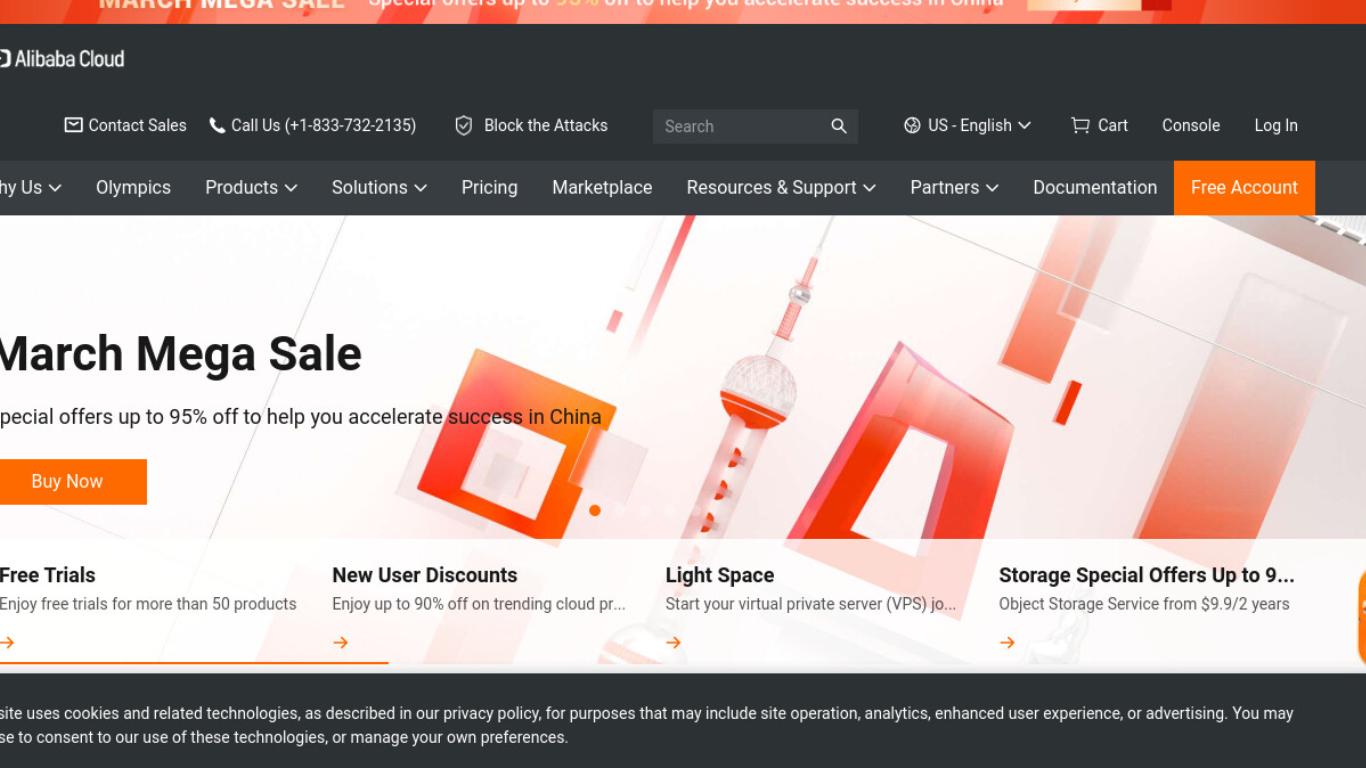1366x768 pixels.
Task: Click the Cart link text
Action: pyautogui.click(x=1113, y=125)
